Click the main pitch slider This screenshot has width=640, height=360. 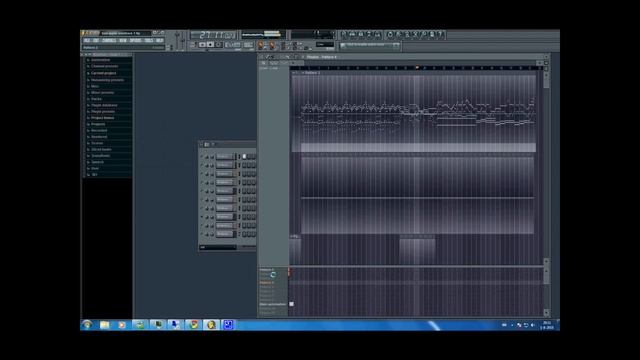tap(183, 40)
